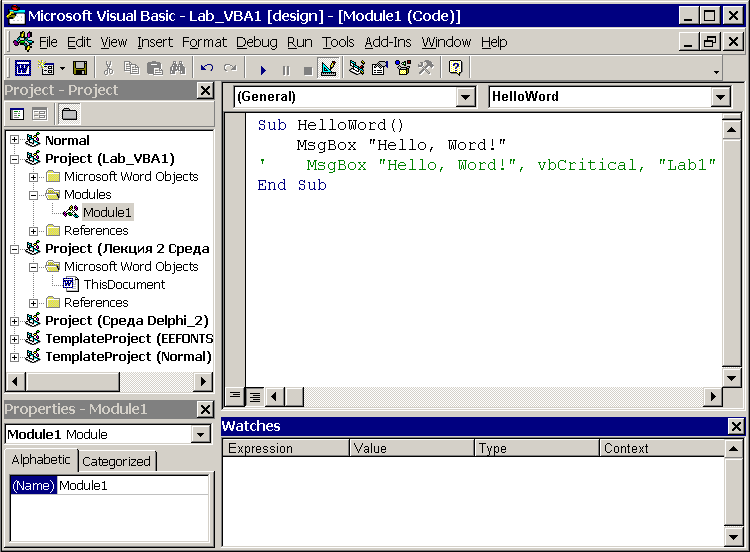Collapse the Modules folder

point(33,195)
